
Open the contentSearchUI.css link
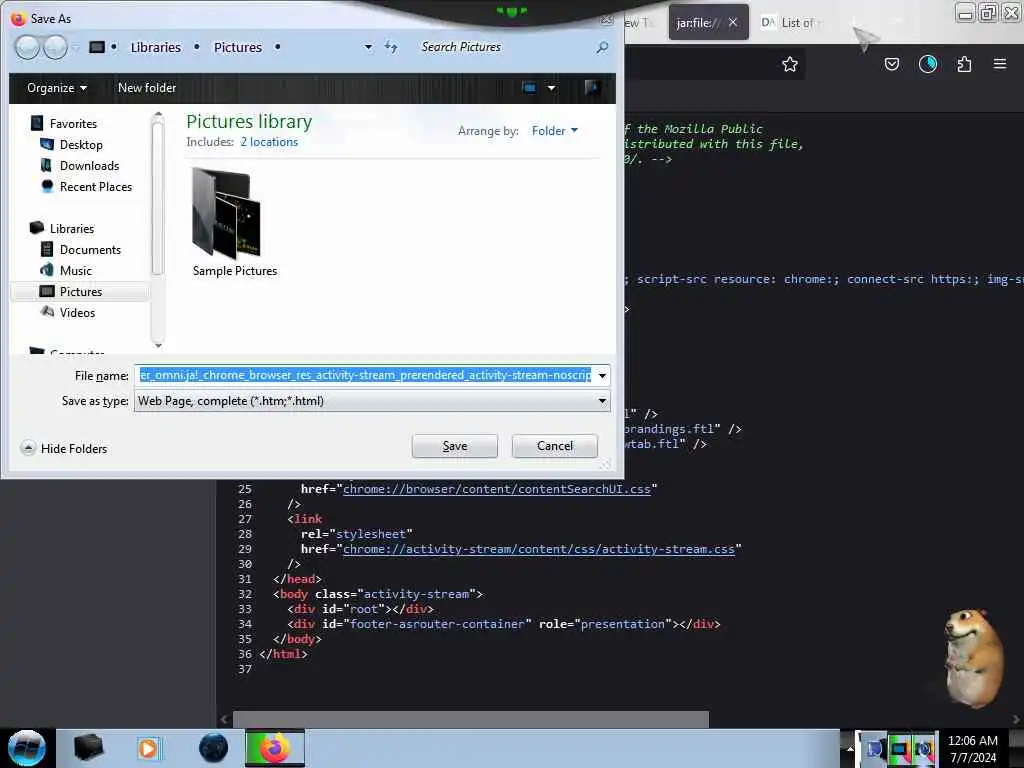point(497,489)
